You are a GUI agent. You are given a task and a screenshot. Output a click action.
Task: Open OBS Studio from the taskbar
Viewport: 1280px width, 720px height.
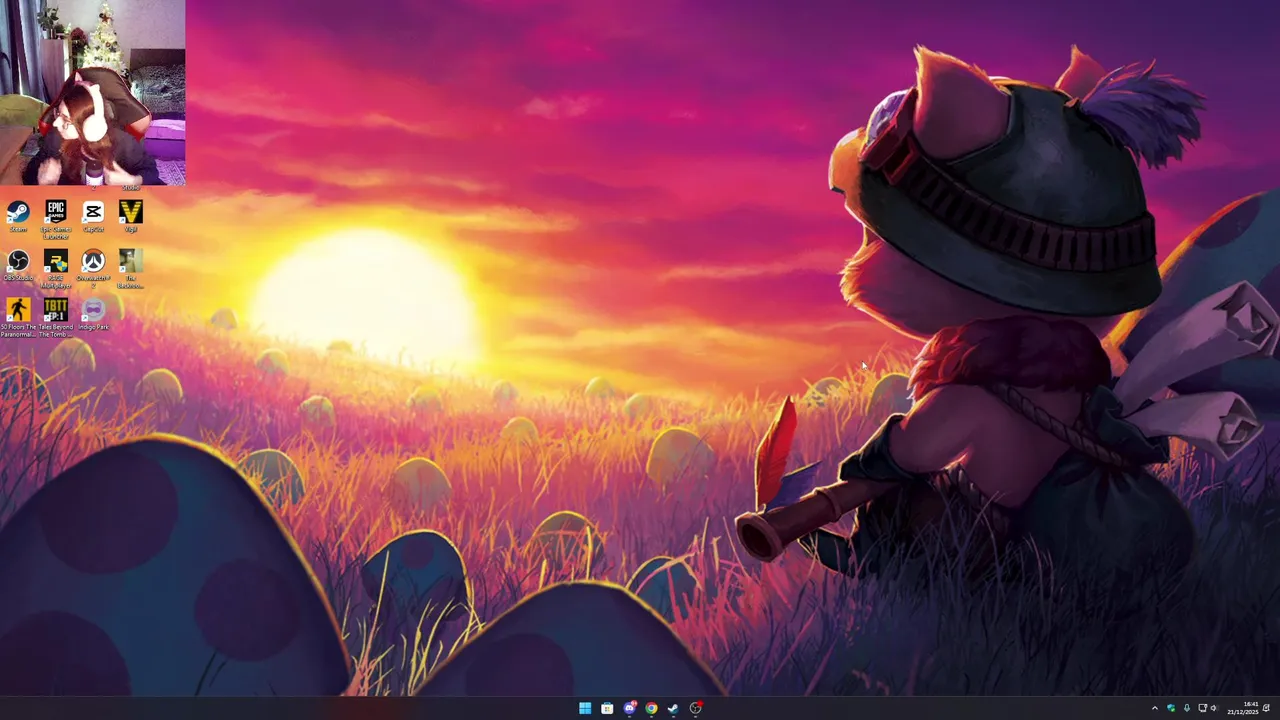coord(696,708)
